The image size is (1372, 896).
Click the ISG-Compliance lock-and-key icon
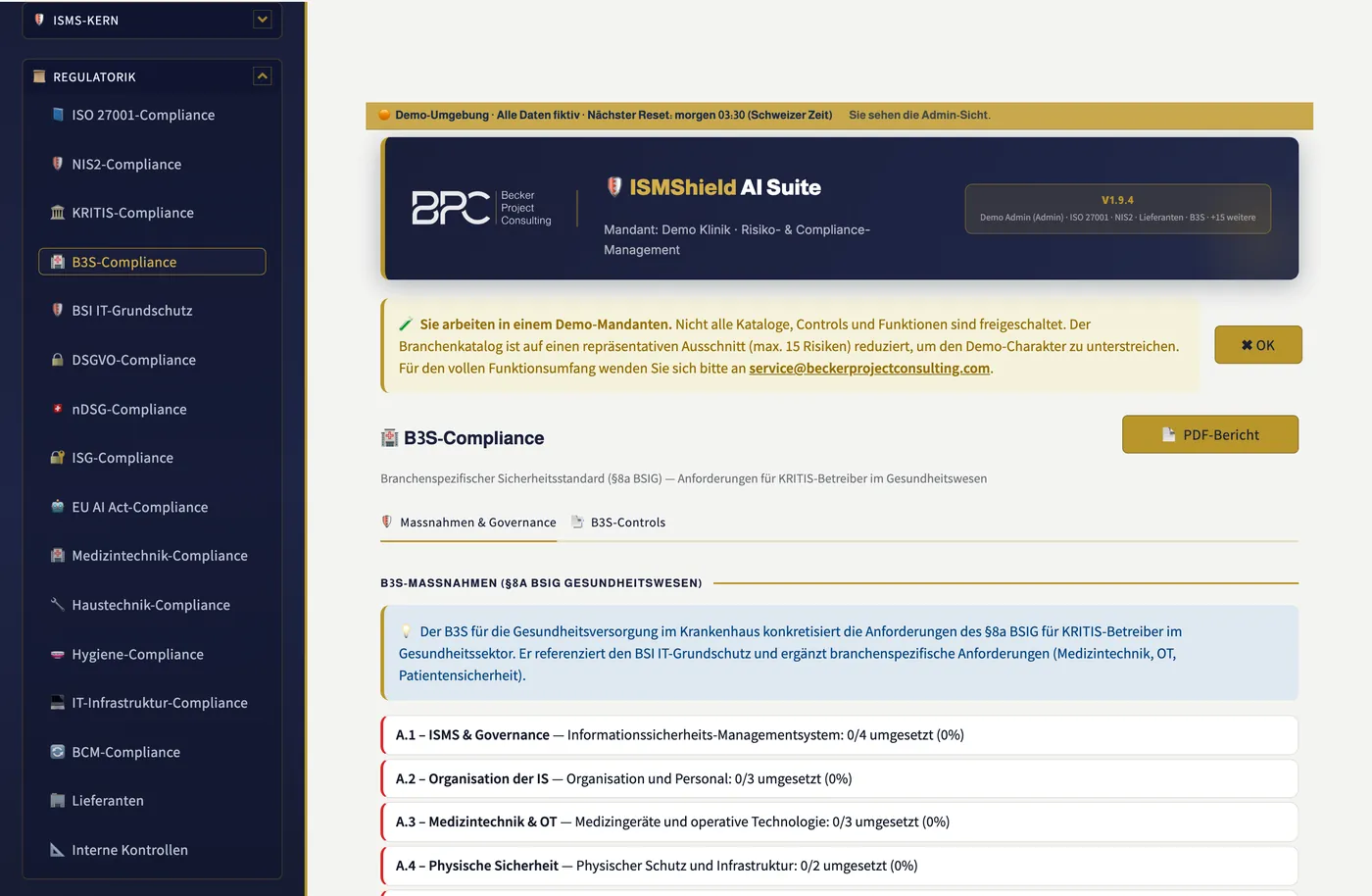pyautogui.click(x=58, y=458)
